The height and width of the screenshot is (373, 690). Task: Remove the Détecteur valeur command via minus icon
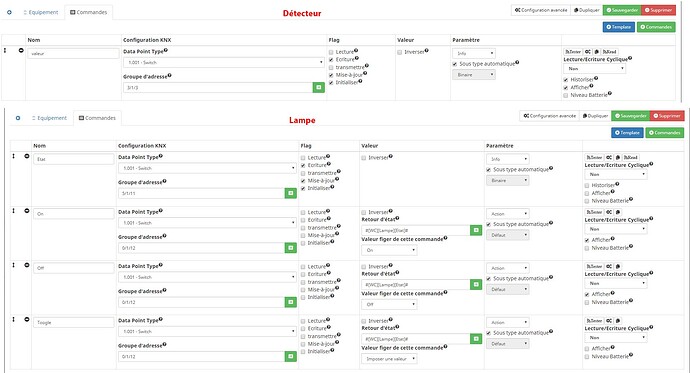click(21, 51)
